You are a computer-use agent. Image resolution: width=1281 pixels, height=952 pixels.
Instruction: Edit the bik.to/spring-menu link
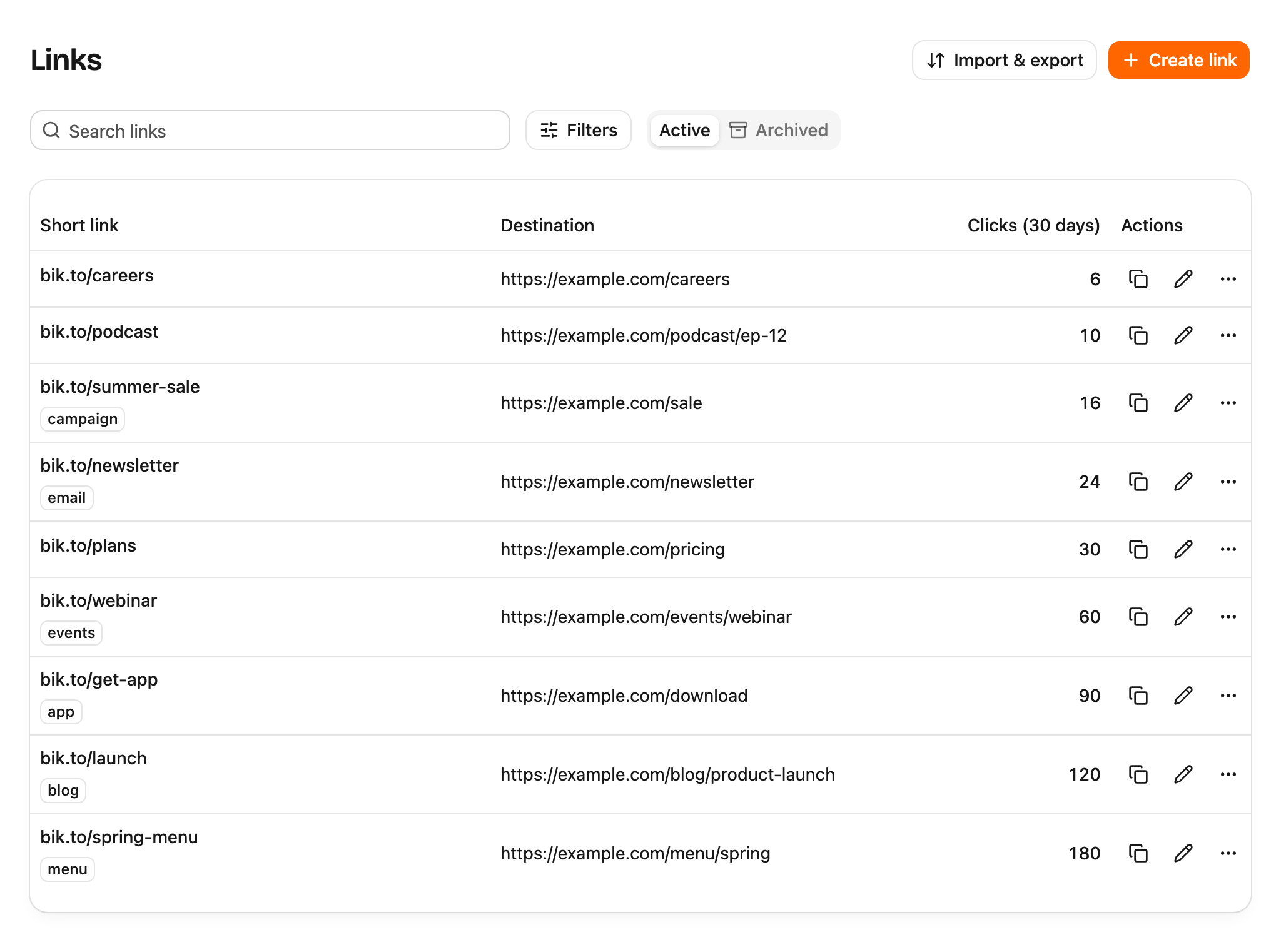pos(1183,853)
